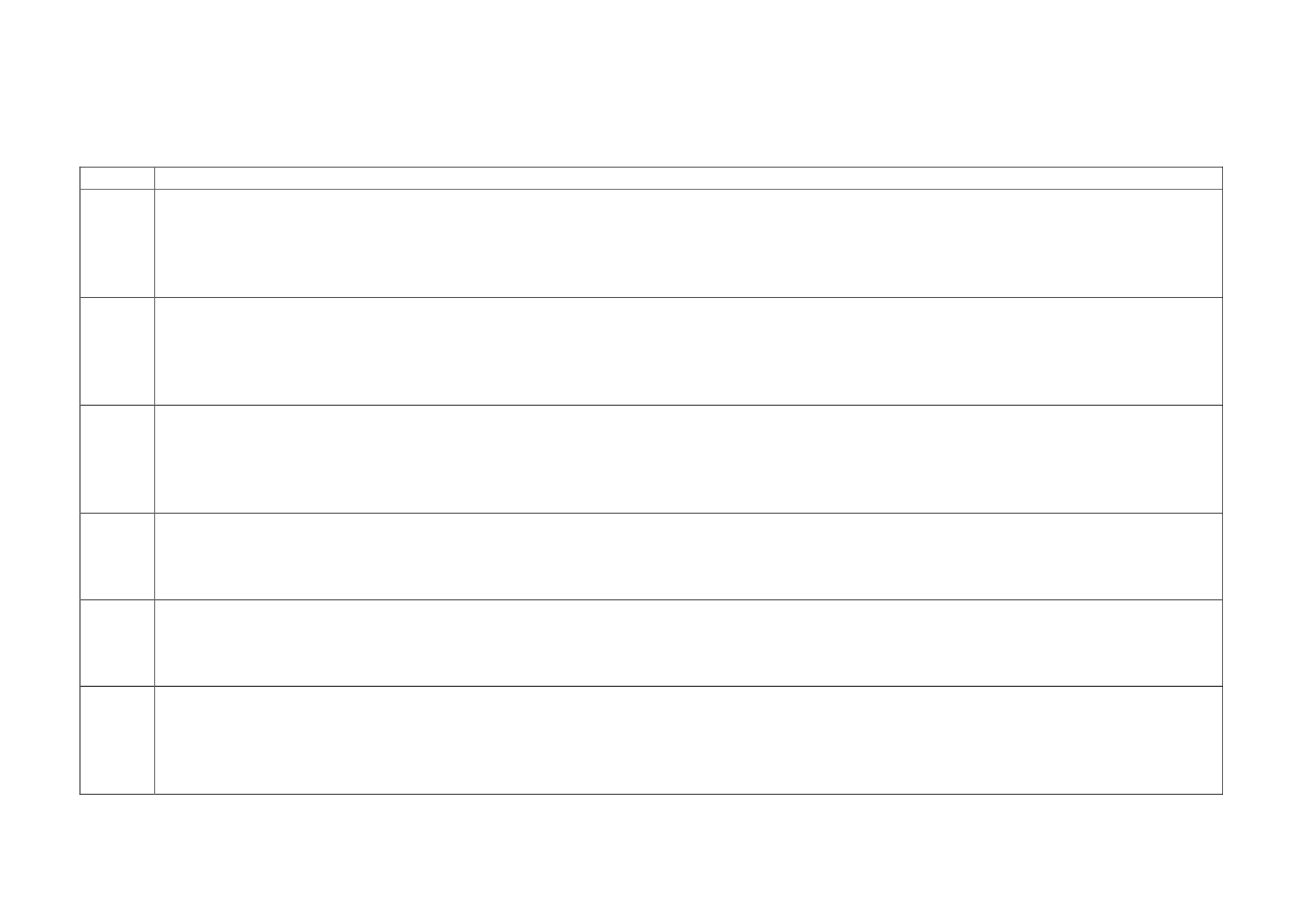Click empty margin right of the table
Image resolution: width=1308 pixels, height=924 pixels.
[x=1266, y=479]
